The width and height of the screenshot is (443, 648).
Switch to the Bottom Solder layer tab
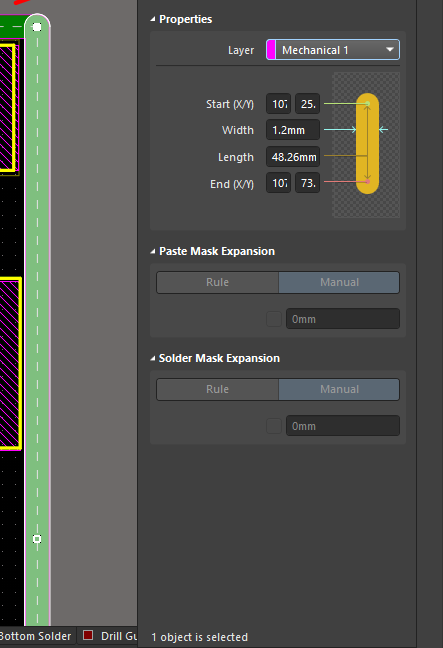tap(36, 636)
